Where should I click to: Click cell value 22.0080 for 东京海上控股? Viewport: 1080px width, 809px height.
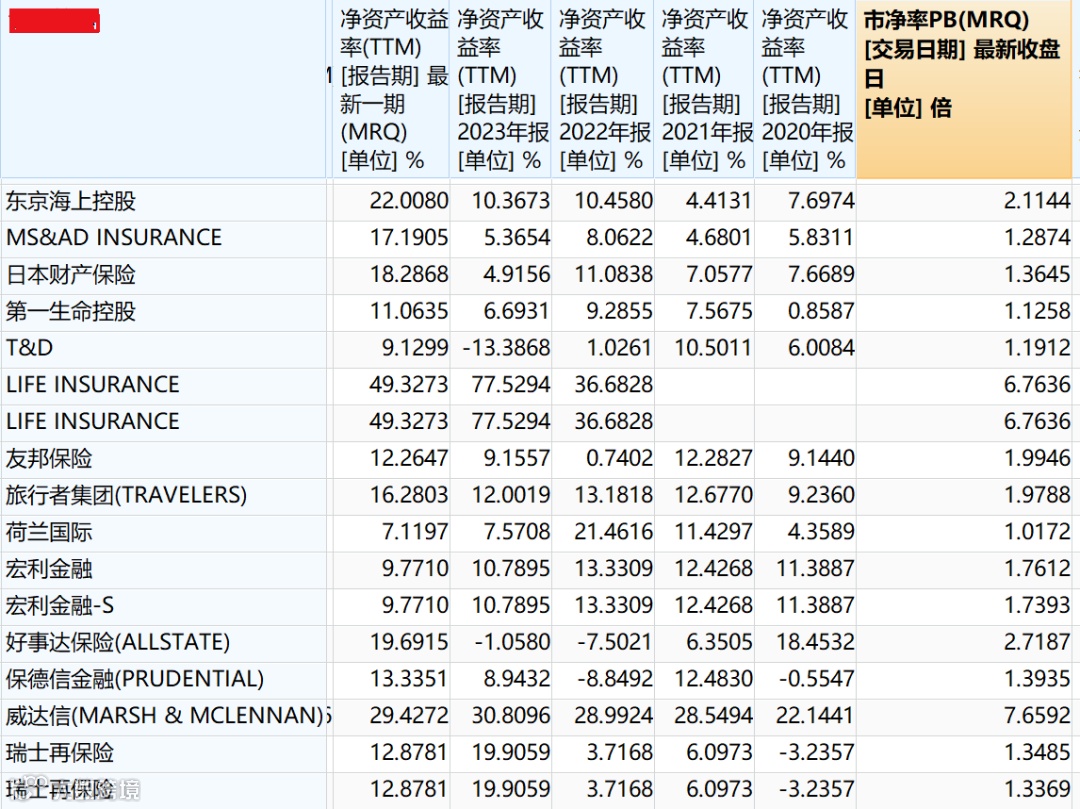pyautogui.click(x=409, y=201)
